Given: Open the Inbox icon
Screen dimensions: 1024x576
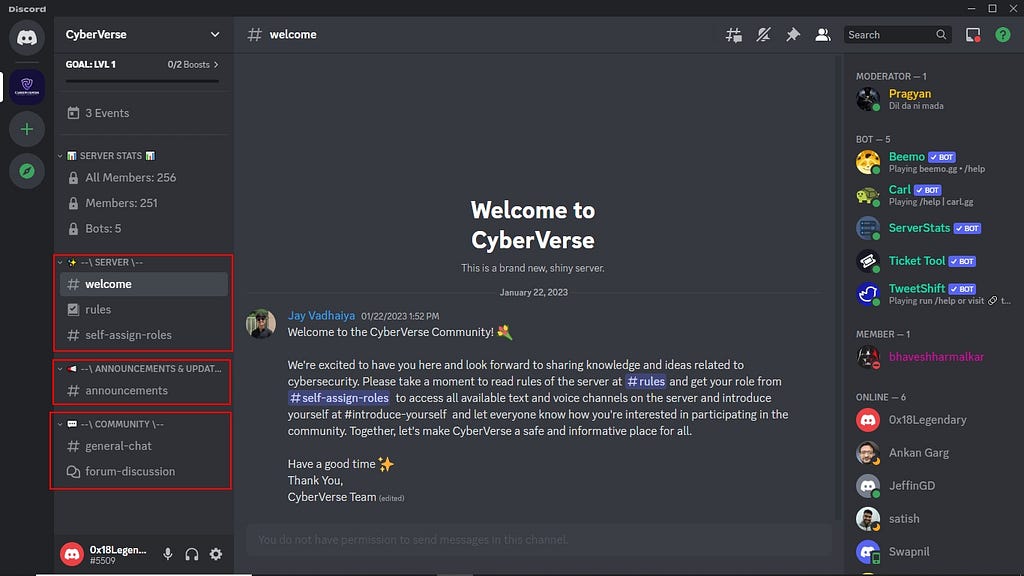Looking at the screenshot, I should point(973,35).
